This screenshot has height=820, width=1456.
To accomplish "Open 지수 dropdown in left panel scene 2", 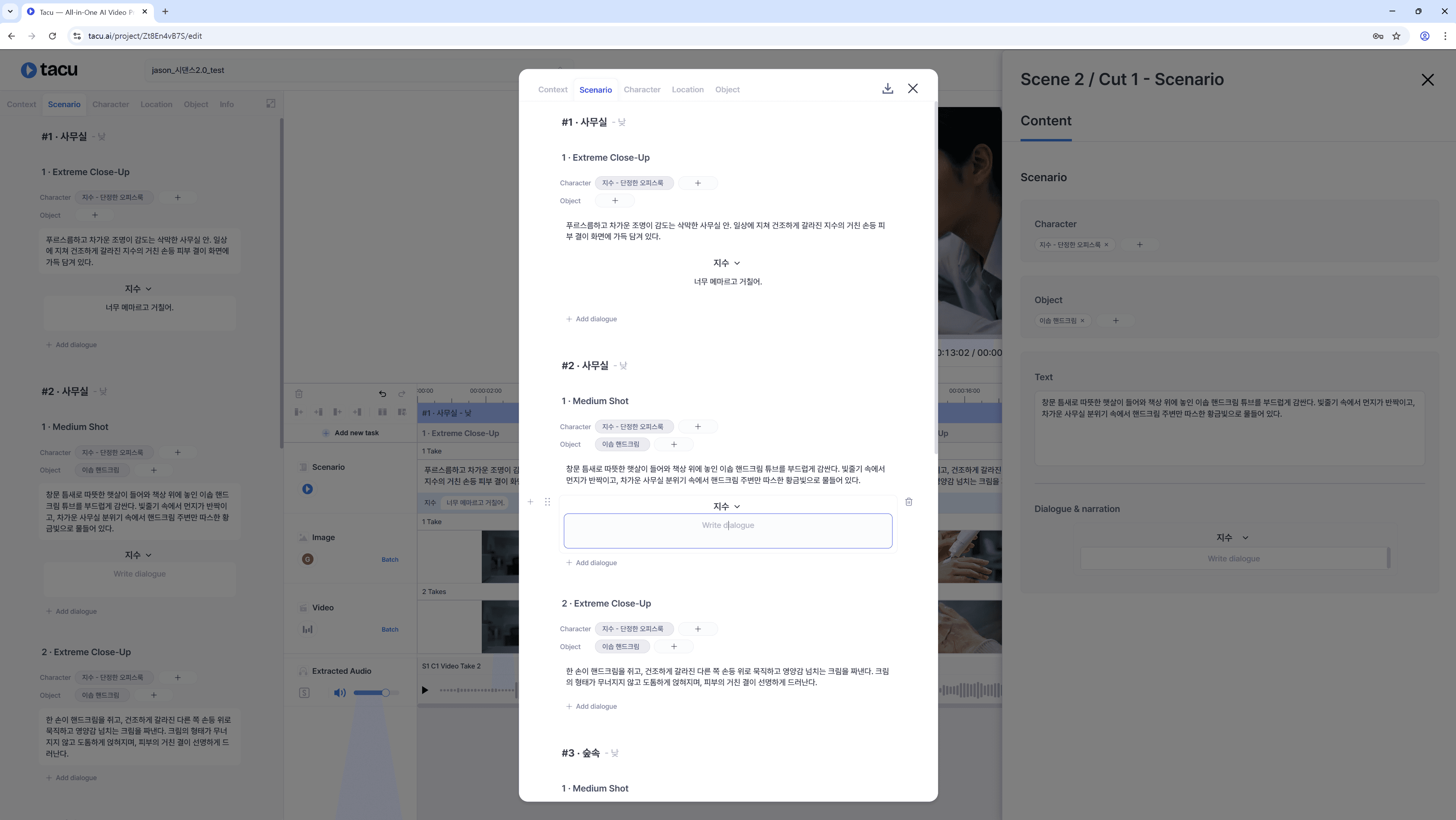I will pyautogui.click(x=138, y=555).
